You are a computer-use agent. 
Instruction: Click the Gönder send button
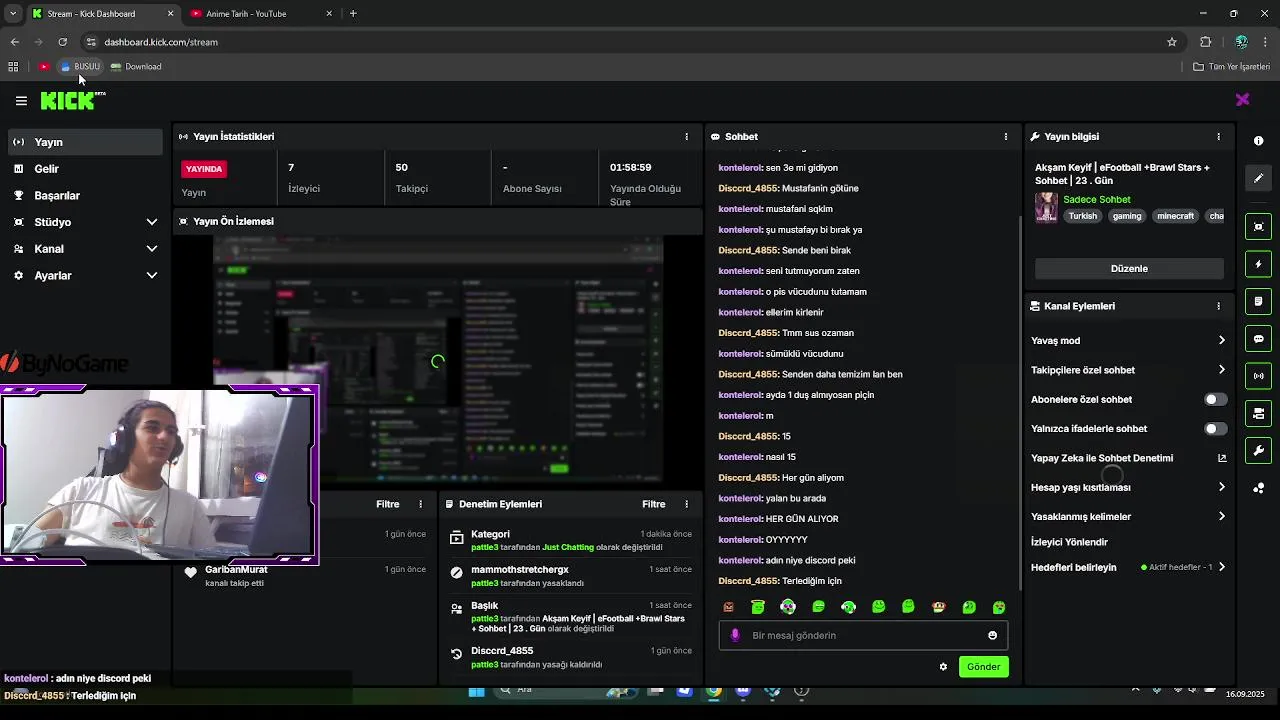point(983,667)
